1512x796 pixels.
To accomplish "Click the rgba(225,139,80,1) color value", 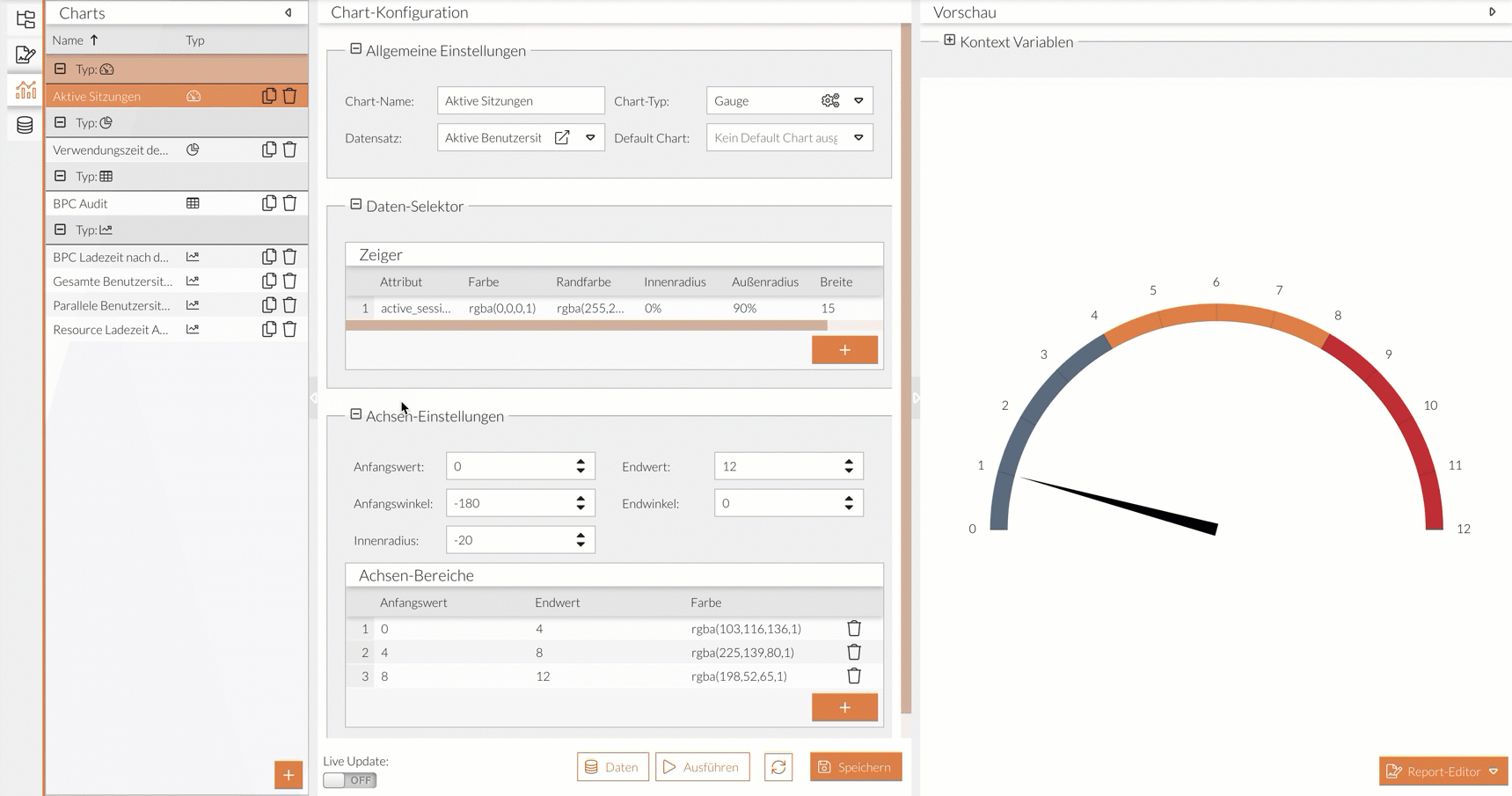I will click(x=742, y=653).
